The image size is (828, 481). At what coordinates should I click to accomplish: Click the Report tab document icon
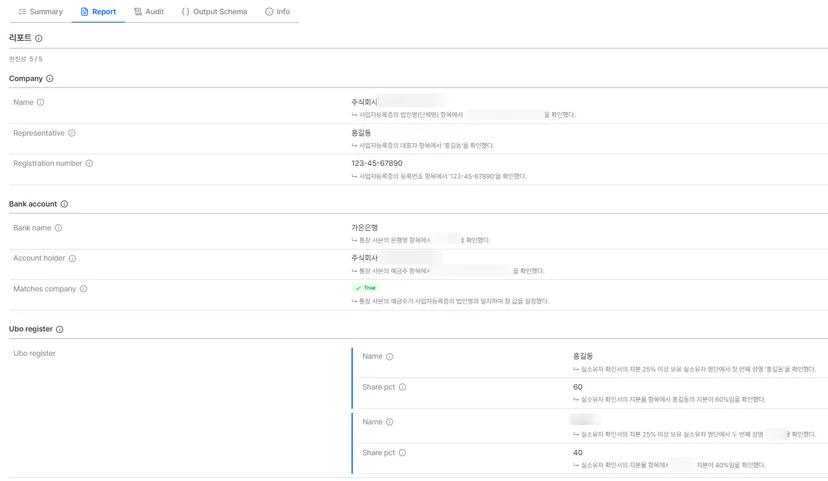[84, 12]
